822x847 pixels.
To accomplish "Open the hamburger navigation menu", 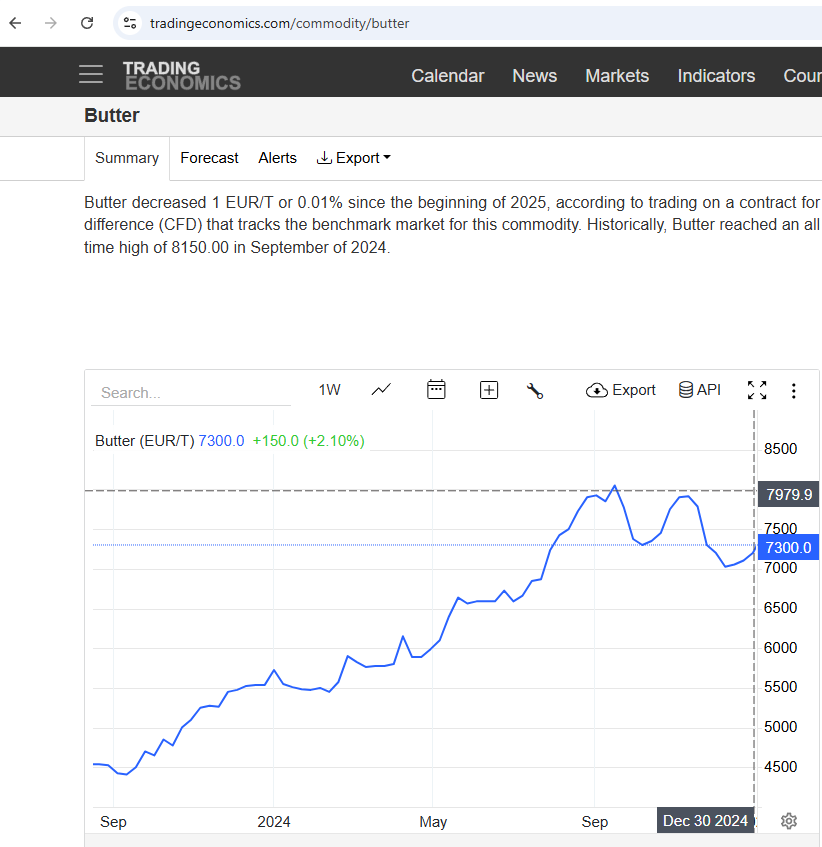I will click(91, 74).
